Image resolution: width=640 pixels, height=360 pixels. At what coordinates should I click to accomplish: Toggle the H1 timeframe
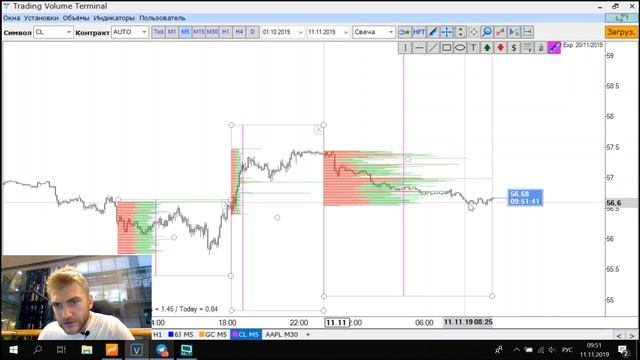[x=226, y=32]
